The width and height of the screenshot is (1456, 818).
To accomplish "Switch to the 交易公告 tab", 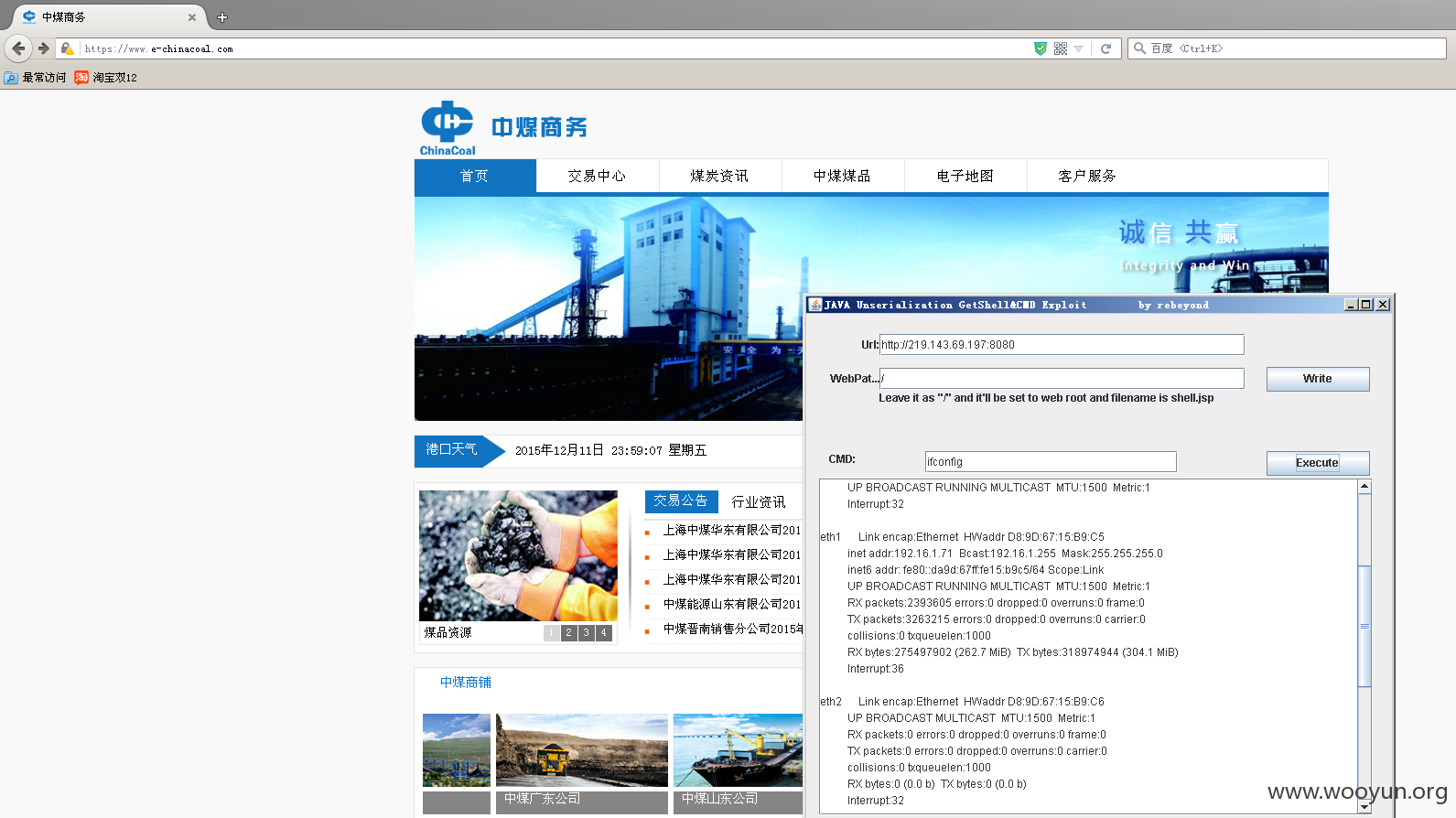I will (x=681, y=501).
